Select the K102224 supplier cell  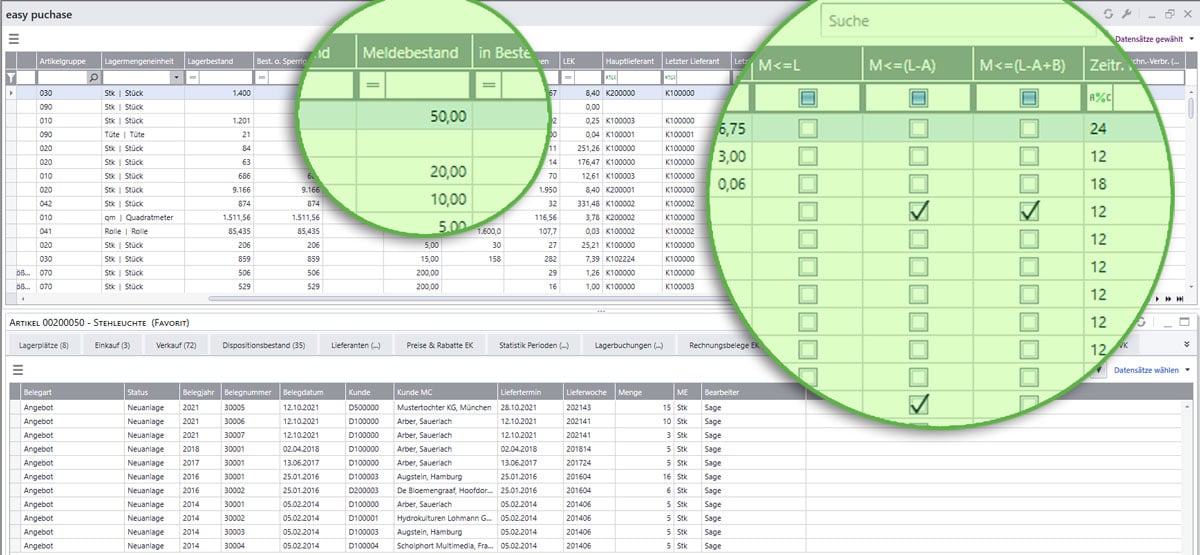(x=631, y=258)
